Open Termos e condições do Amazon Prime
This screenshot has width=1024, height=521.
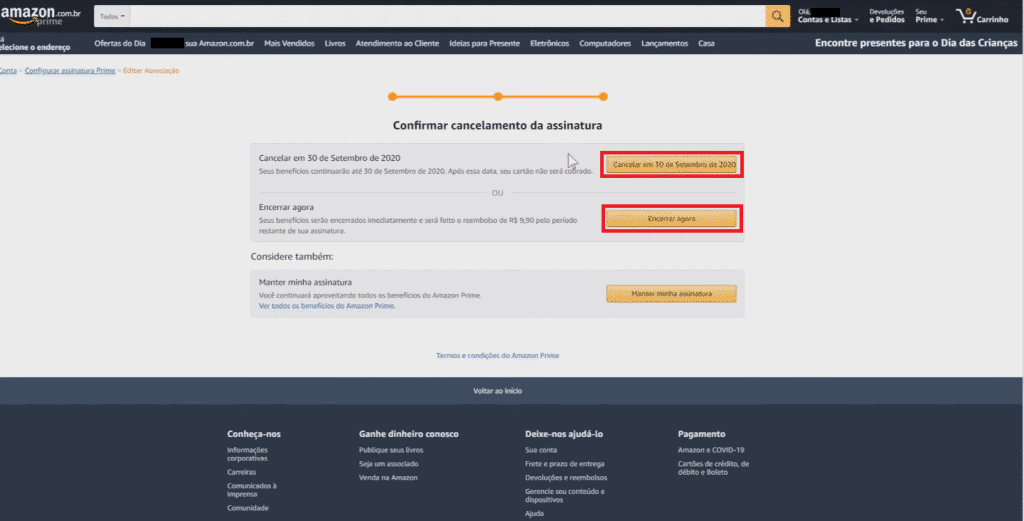pos(498,355)
